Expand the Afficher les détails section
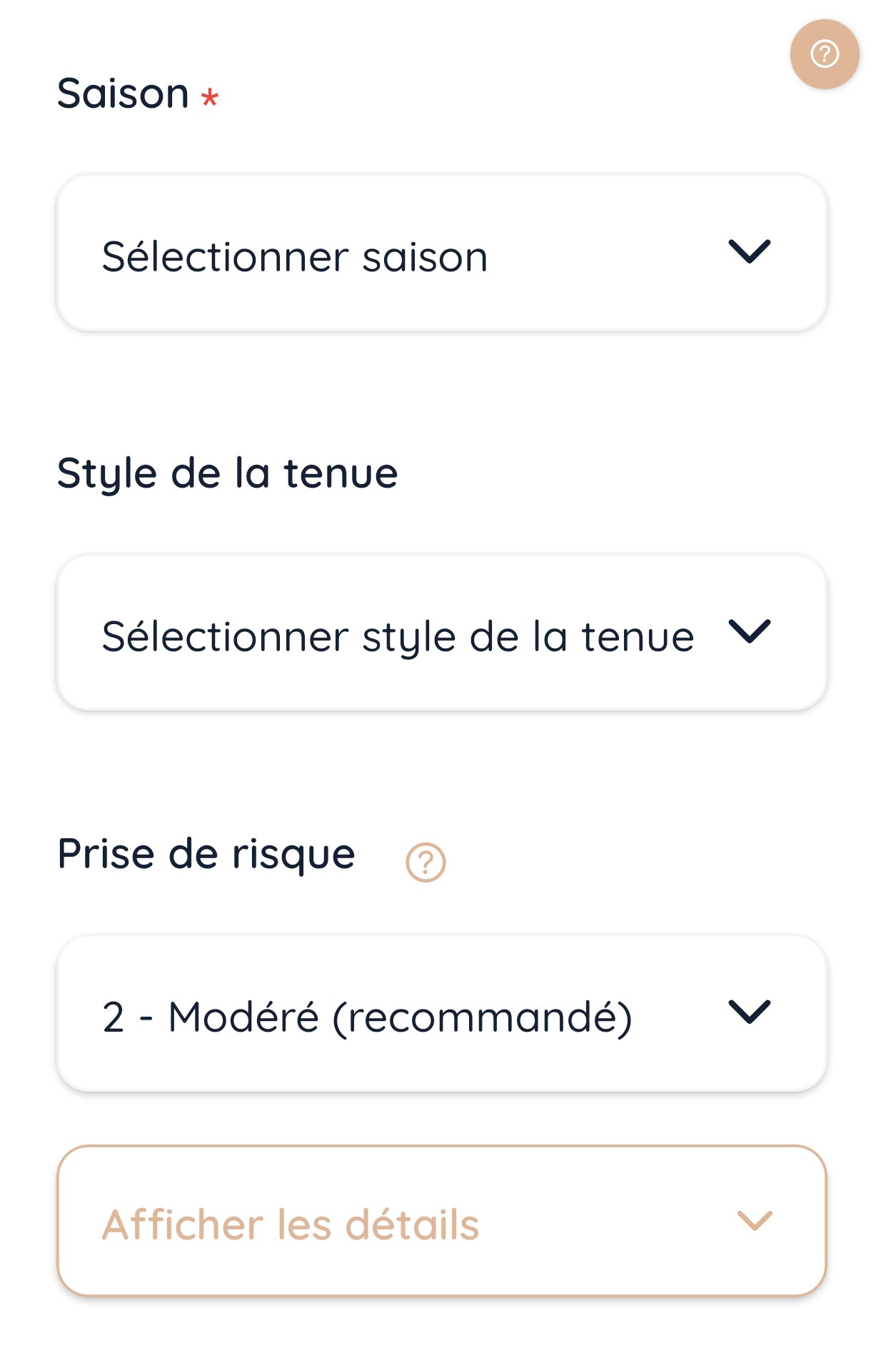The height and width of the screenshot is (1348, 896). (441, 1221)
